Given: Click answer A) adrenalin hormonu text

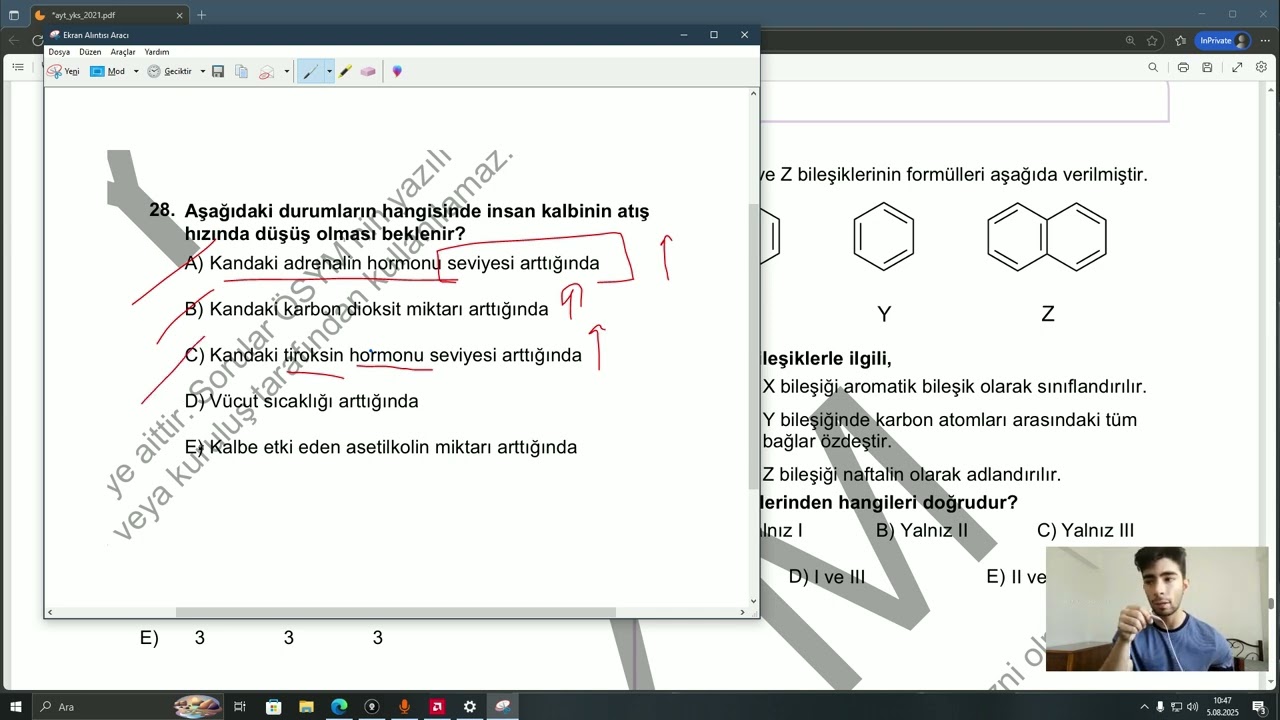Looking at the screenshot, I should (392, 263).
